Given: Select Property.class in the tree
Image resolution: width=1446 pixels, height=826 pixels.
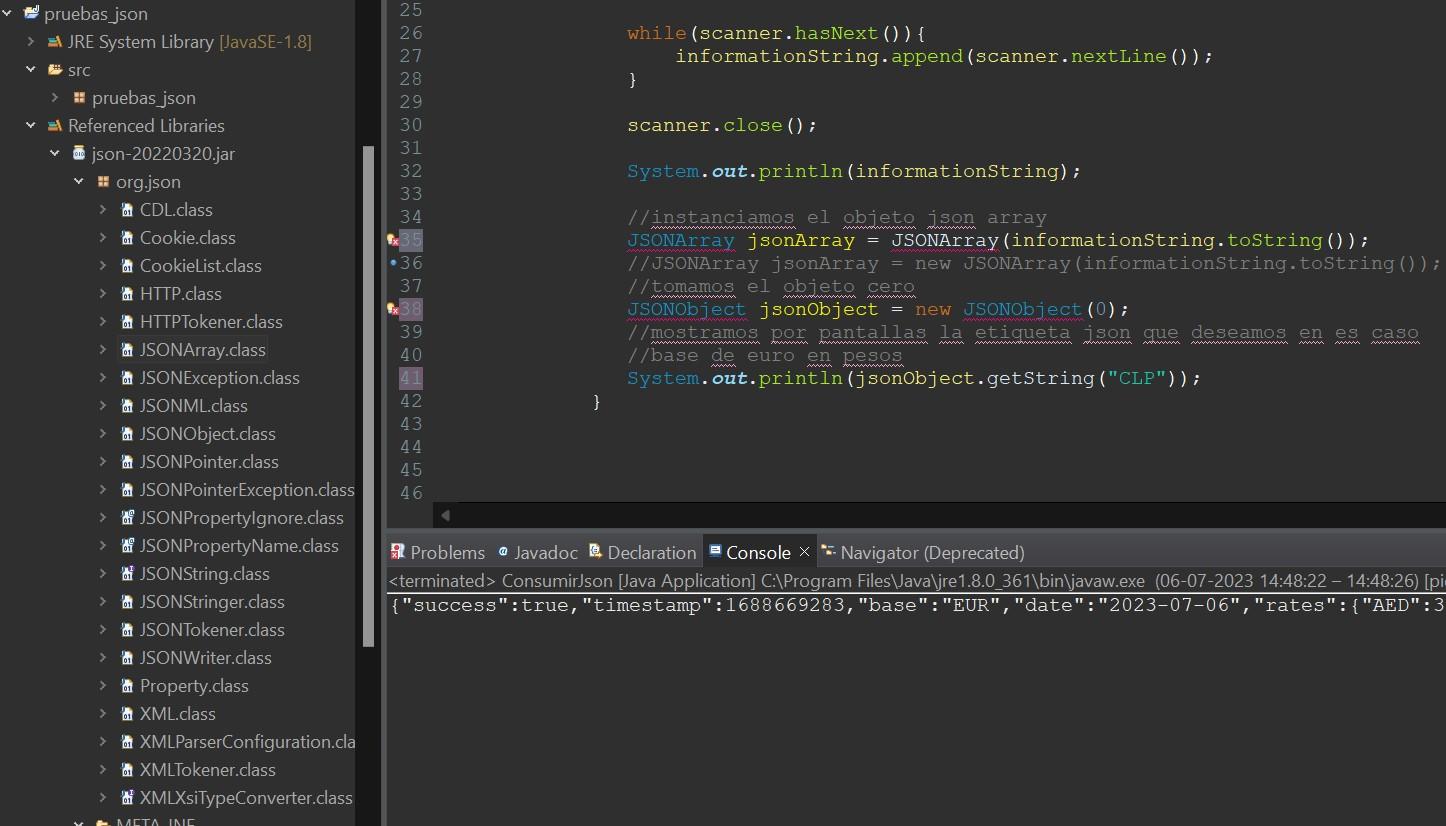Looking at the screenshot, I should (x=194, y=686).
